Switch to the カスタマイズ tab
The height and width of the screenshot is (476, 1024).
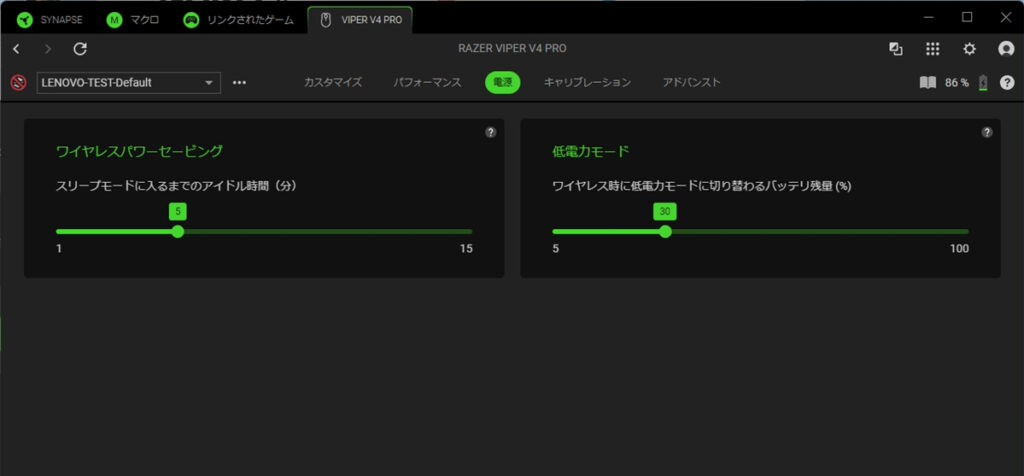pyautogui.click(x=333, y=83)
